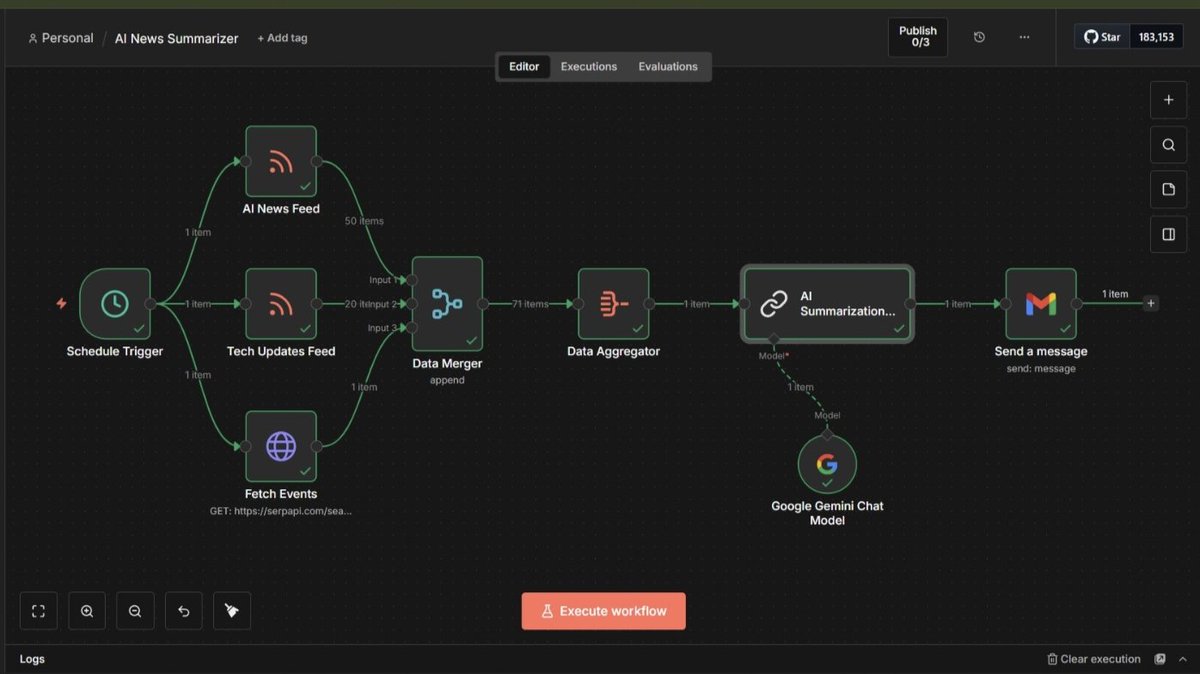The image size is (1200, 674).
Task: Click the '50 items' connection label
Action: pyautogui.click(x=364, y=221)
